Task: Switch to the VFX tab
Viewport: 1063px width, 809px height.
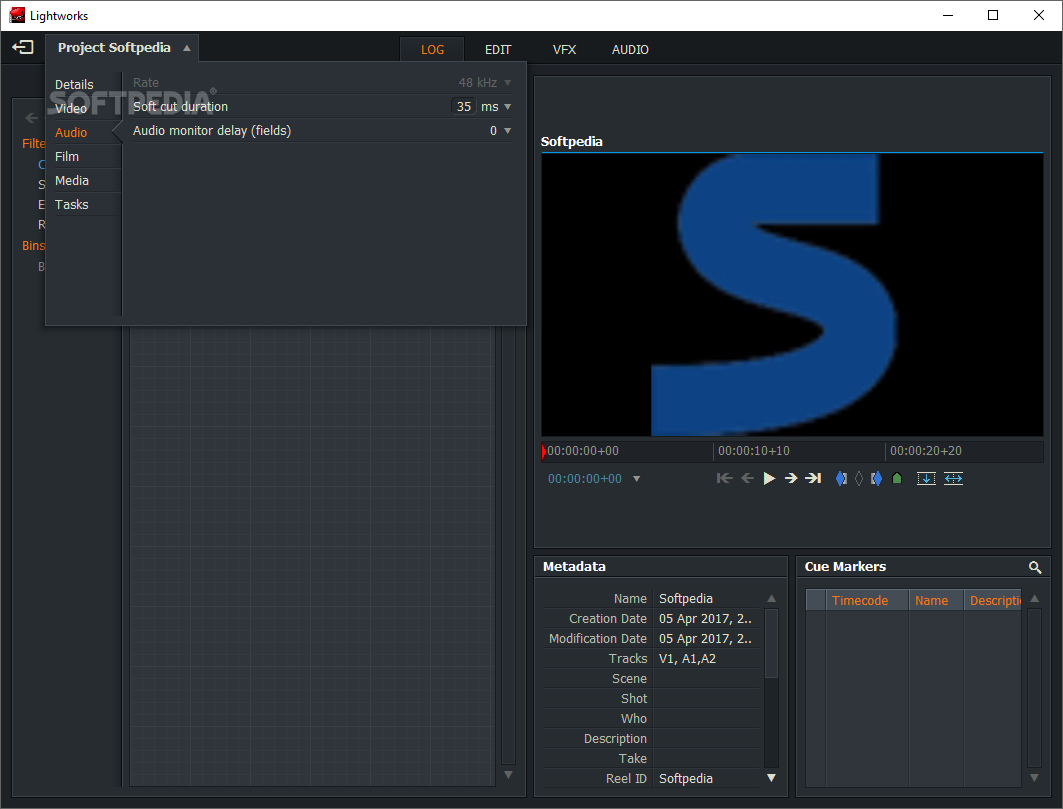Action: (x=564, y=50)
